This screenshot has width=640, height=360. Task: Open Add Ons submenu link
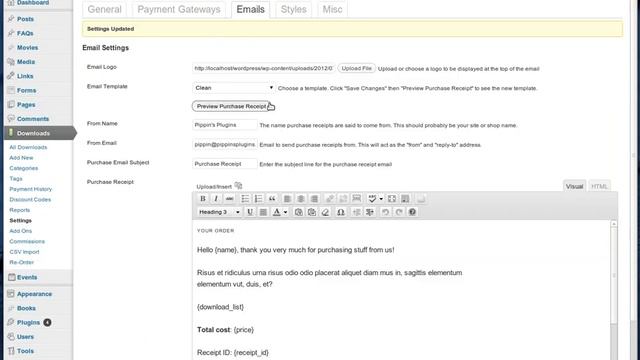(x=20, y=231)
